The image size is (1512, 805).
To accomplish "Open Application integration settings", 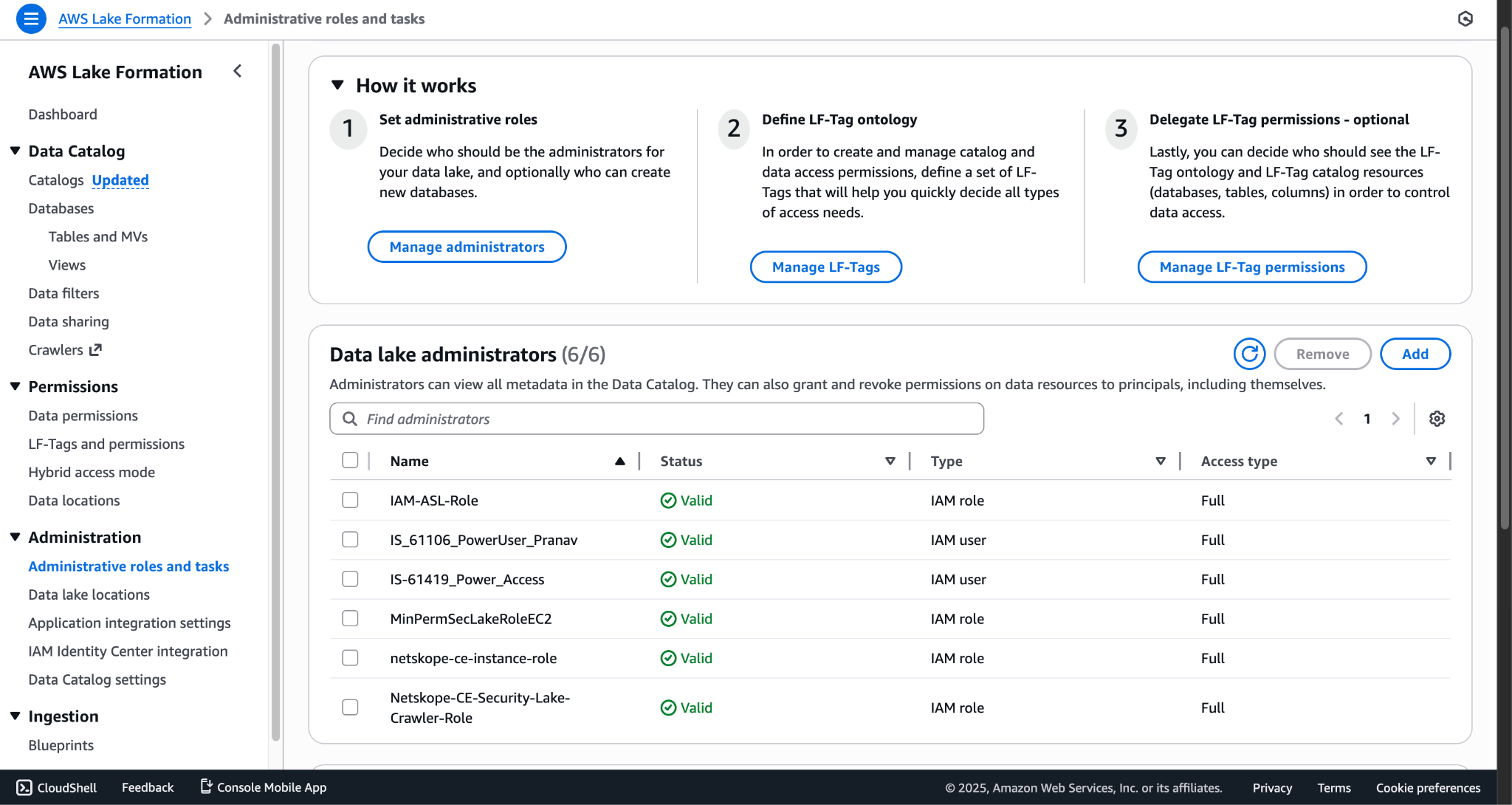I will tap(129, 623).
